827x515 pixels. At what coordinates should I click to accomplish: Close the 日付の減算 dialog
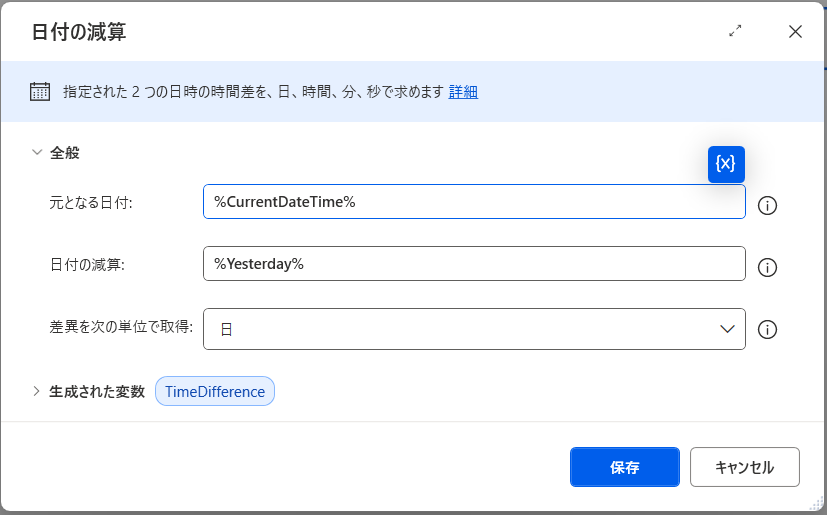795,31
